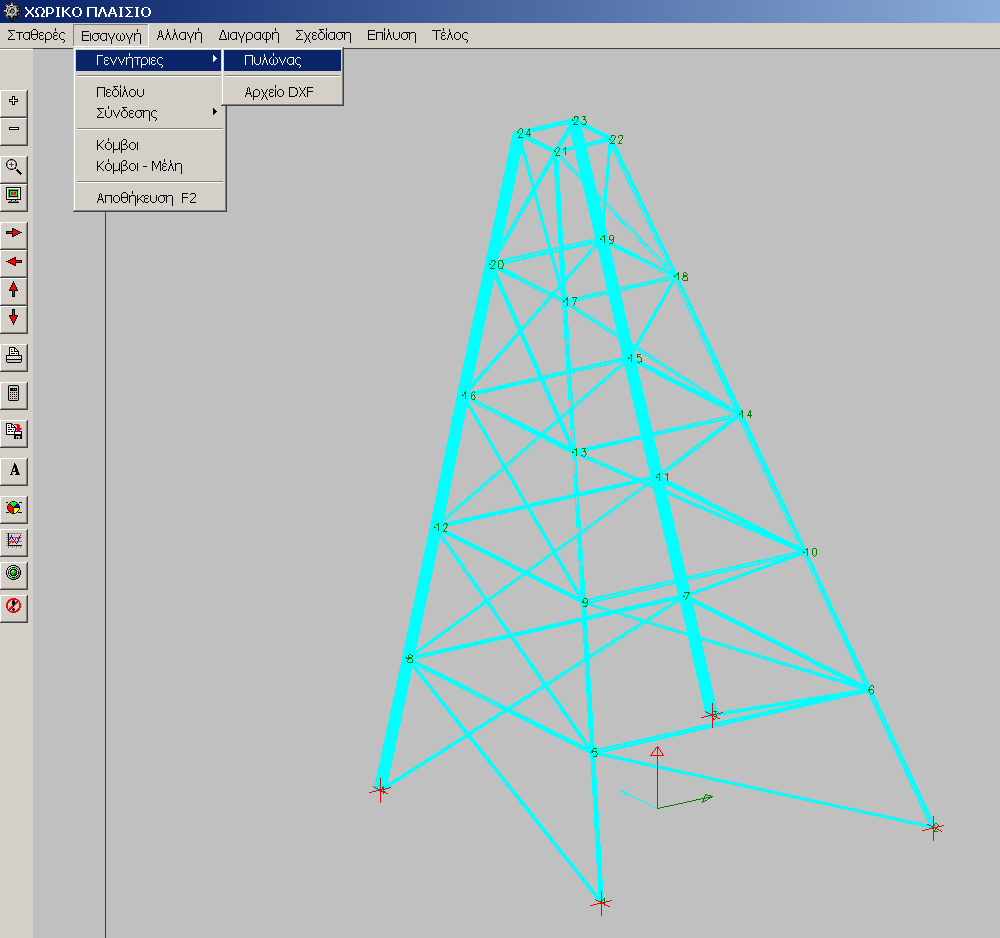Select the Πεδίλου menu entry
The height and width of the screenshot is (938, 1000).
(x=149, y=92)
